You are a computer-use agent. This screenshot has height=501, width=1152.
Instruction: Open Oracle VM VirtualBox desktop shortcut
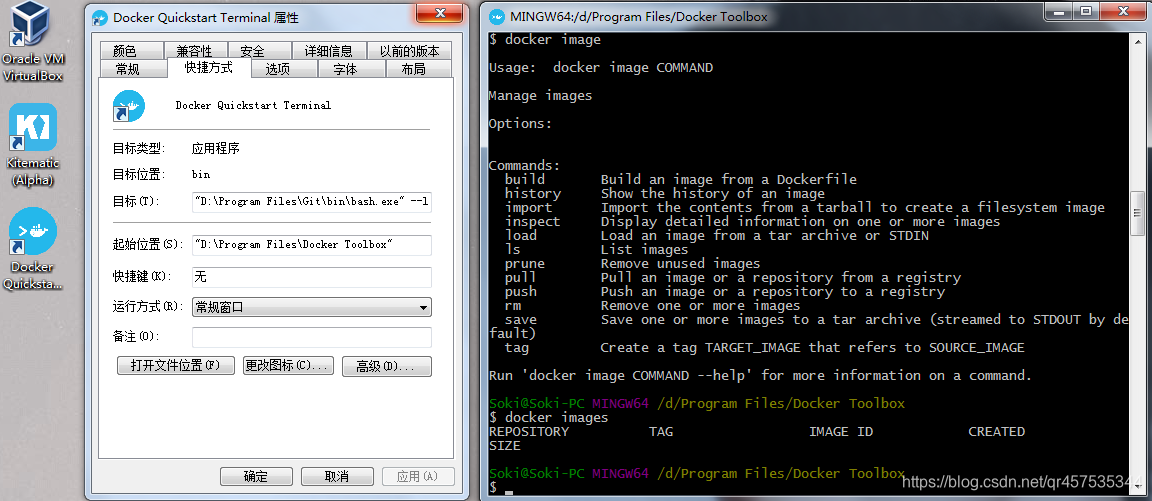32,43
